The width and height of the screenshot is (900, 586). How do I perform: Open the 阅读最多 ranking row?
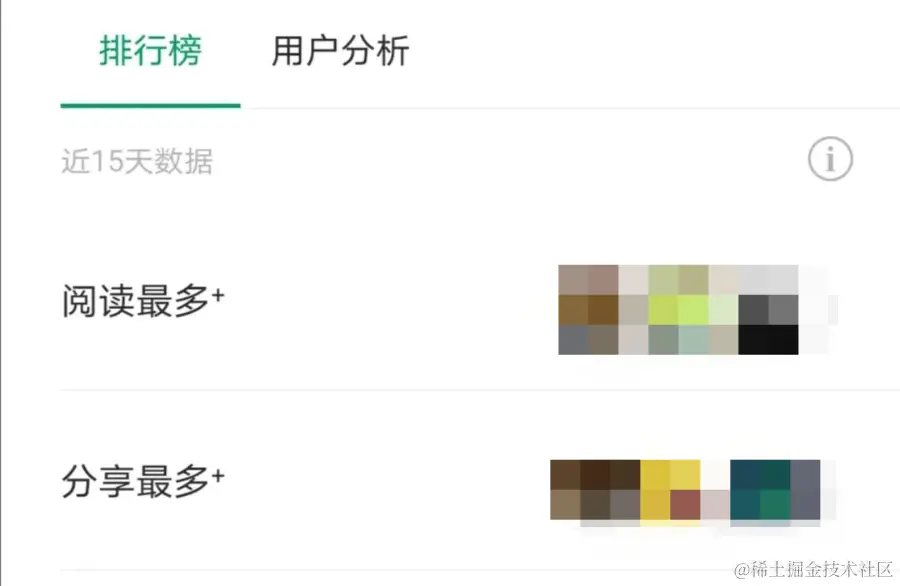[x=480, y=302]
